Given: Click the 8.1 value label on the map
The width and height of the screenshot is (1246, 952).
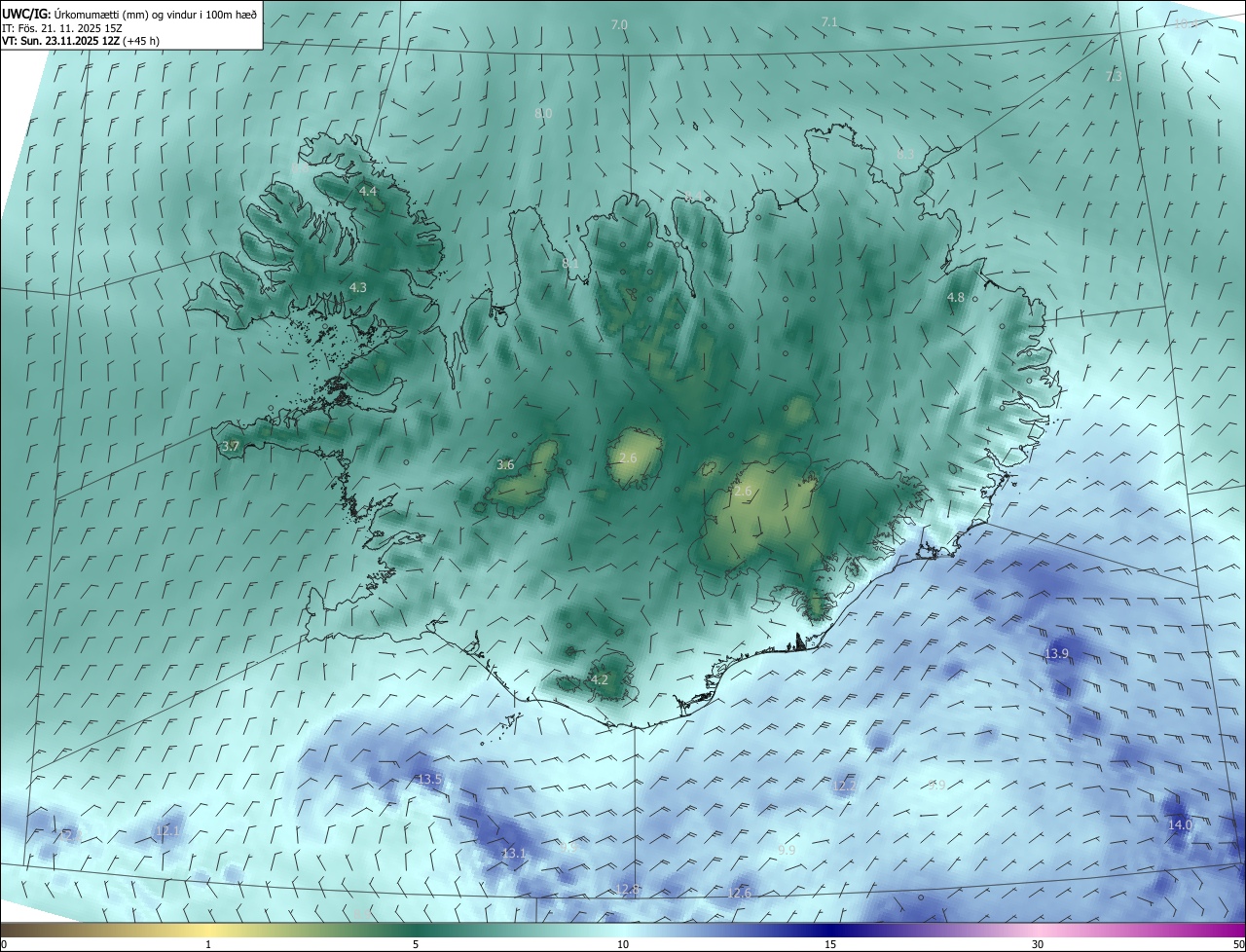Looking at the screenshot, I should tap(570, 263).
